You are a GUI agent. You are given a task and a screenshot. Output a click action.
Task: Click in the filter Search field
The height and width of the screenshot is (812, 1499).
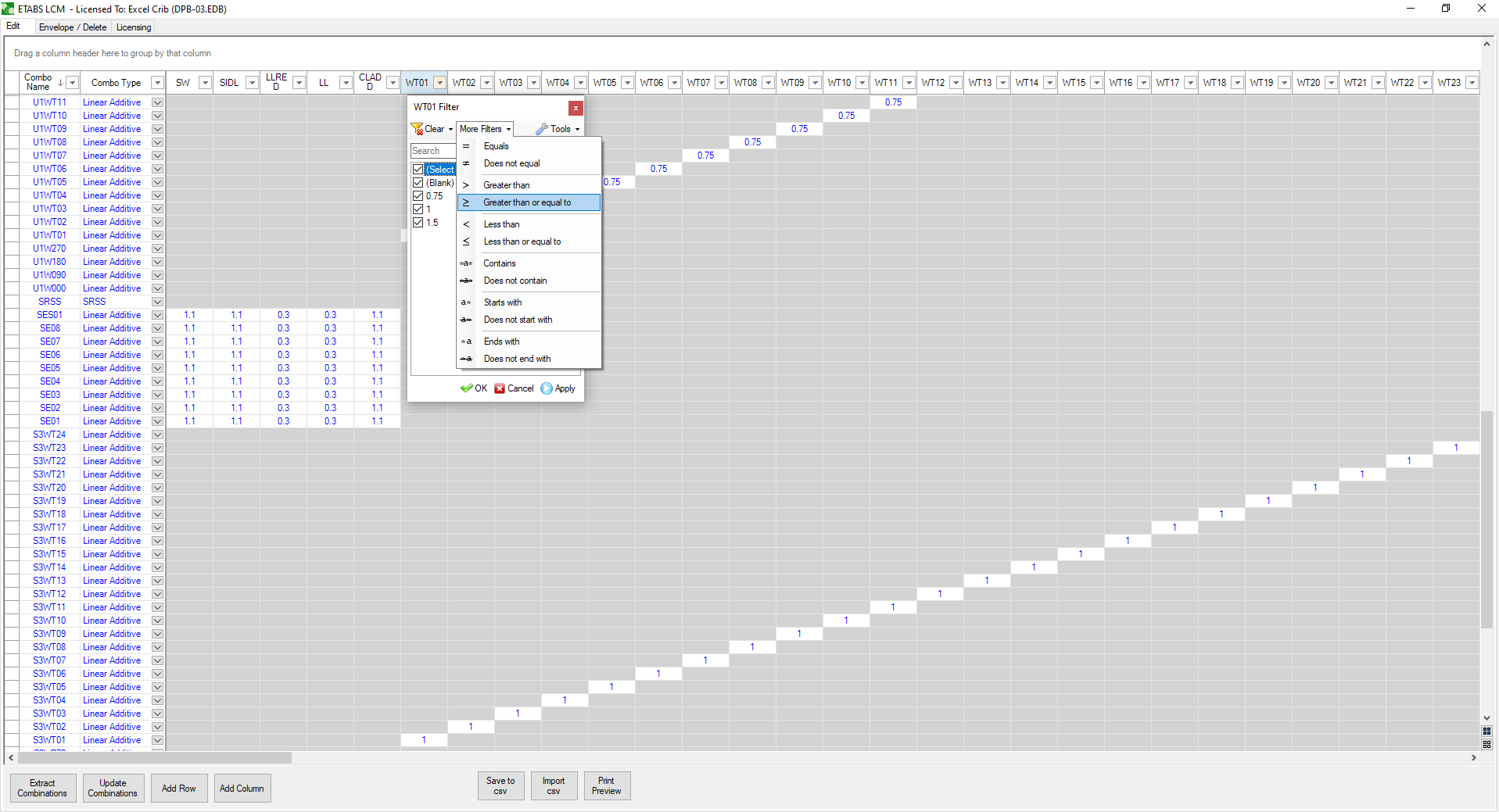coord(432,151)
